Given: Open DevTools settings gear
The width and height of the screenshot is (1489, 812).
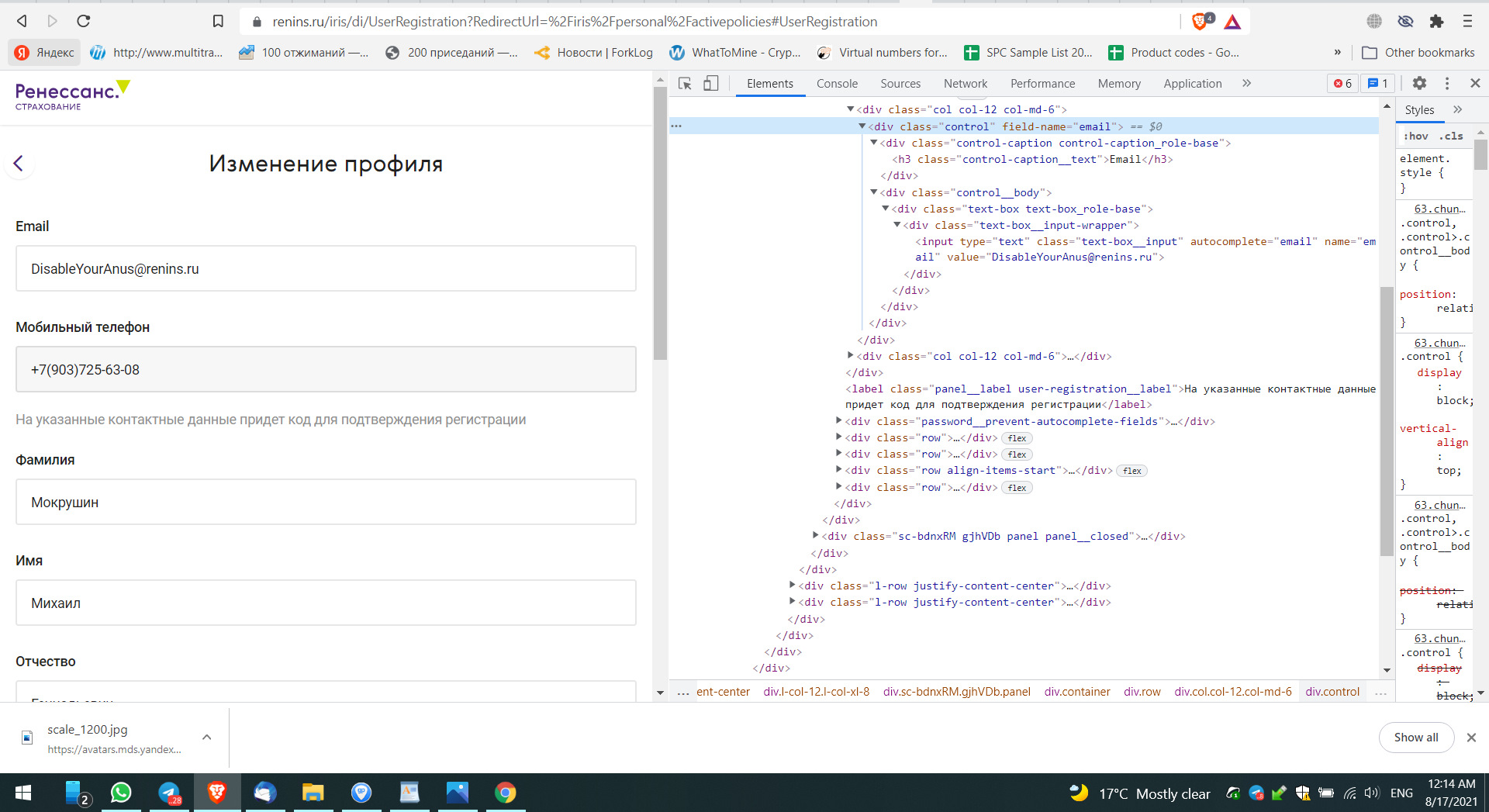Looking at the screenshot, I should coord(1419,84).
